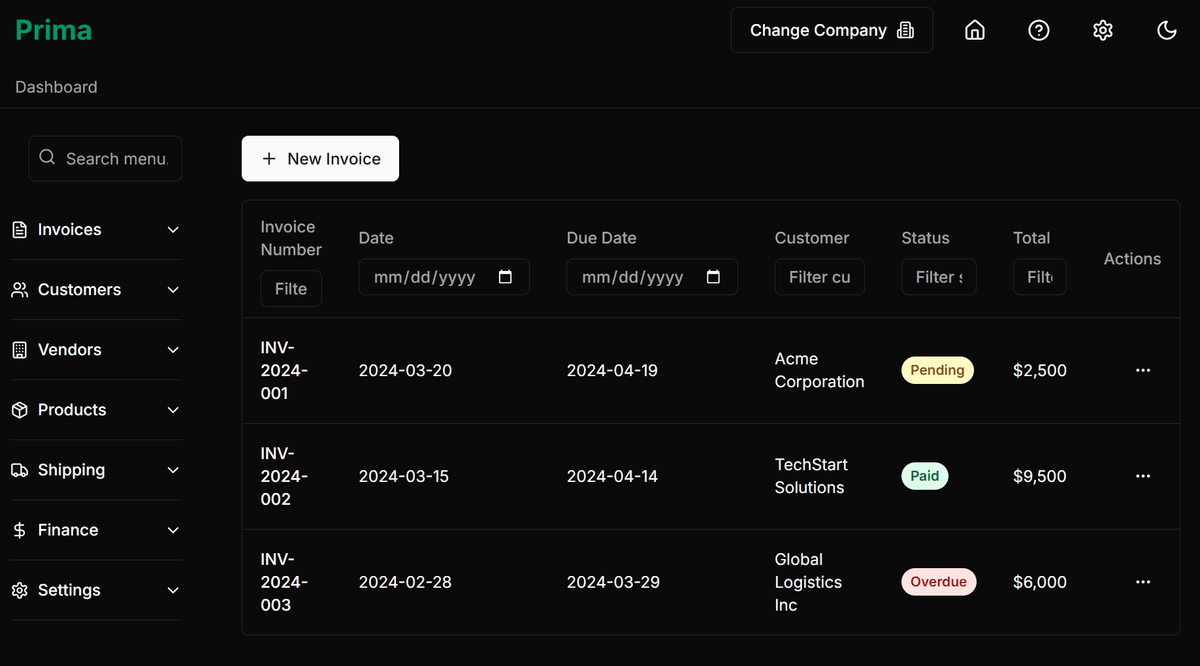Click the Date filter input
The height and width of the screenshot is (666, 1200).
point(444,277)
